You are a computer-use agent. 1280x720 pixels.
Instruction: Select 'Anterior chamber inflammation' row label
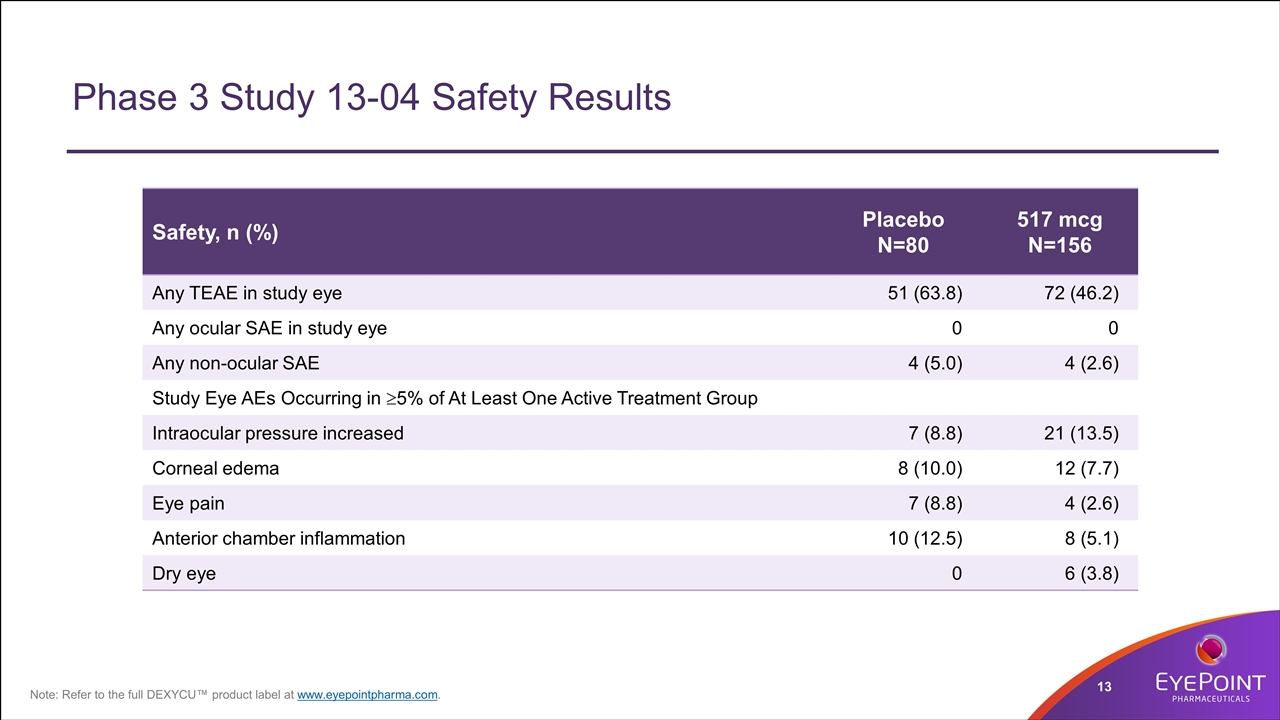(x=278, y=538)
